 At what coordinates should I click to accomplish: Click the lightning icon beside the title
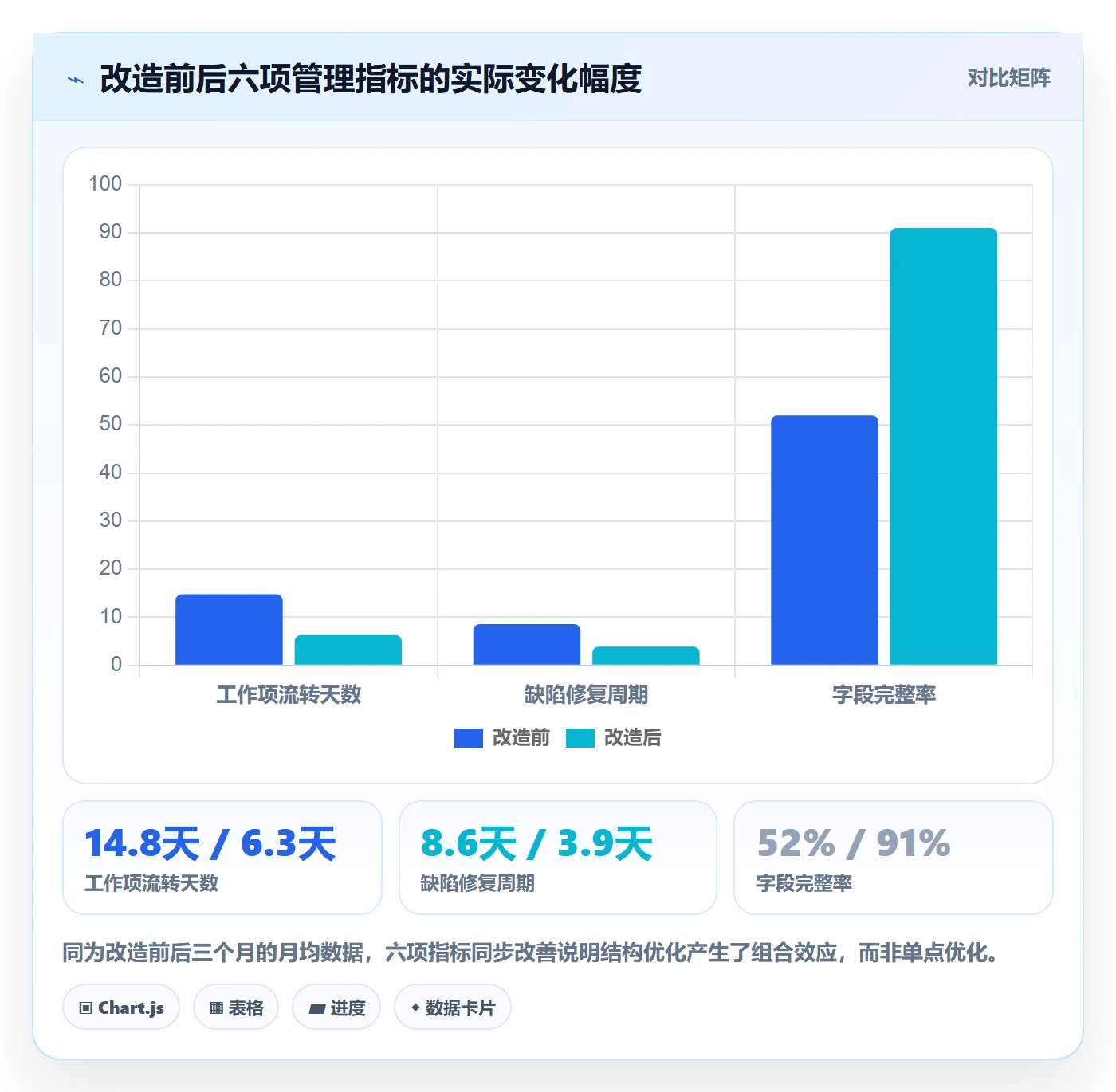click(x=76, y=80)
